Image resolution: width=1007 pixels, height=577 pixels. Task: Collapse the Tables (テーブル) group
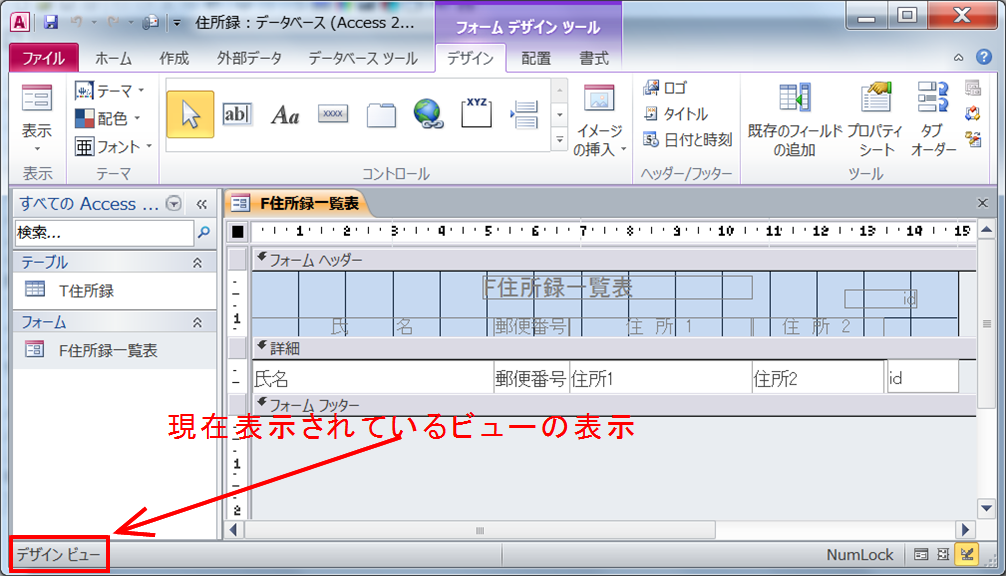pos(197,262)
